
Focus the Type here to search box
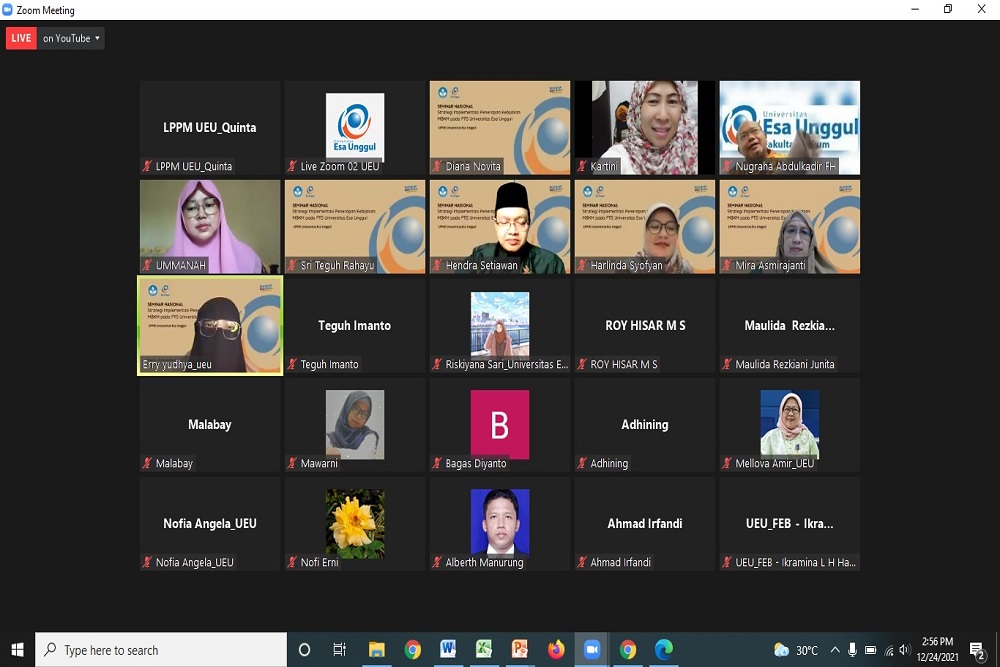161,650
